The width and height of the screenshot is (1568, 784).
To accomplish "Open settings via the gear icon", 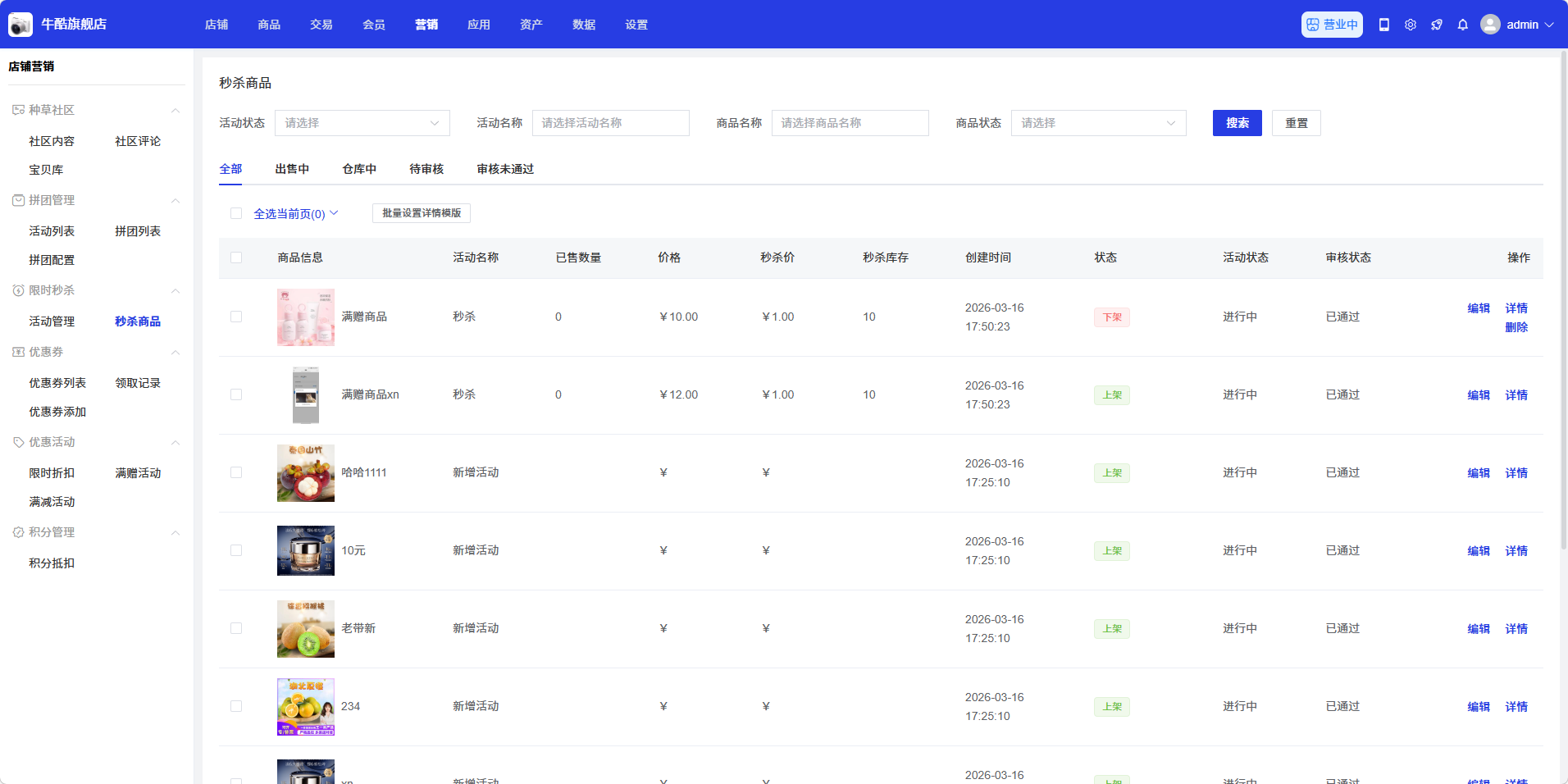I will pos(1411,25).
